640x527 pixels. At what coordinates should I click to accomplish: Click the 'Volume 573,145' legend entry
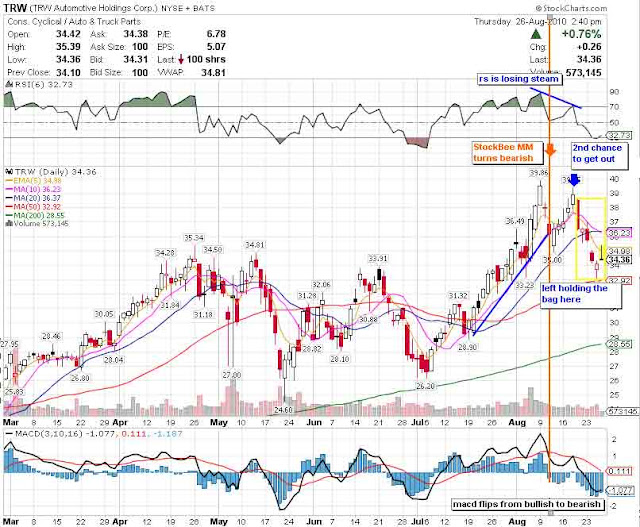tap(38, 223)
